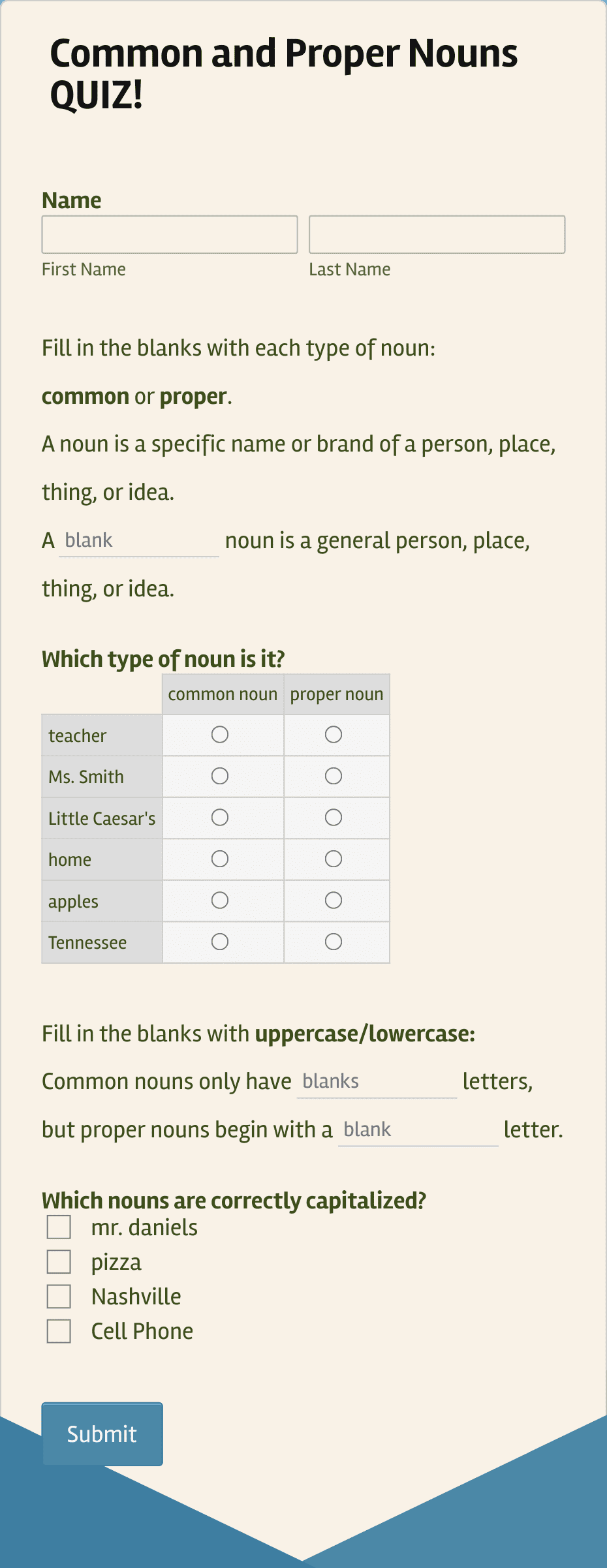Enable the Nashville checkbox
The height and width of the screenshot is (1568, 607).
click(x=59, y=1296)
